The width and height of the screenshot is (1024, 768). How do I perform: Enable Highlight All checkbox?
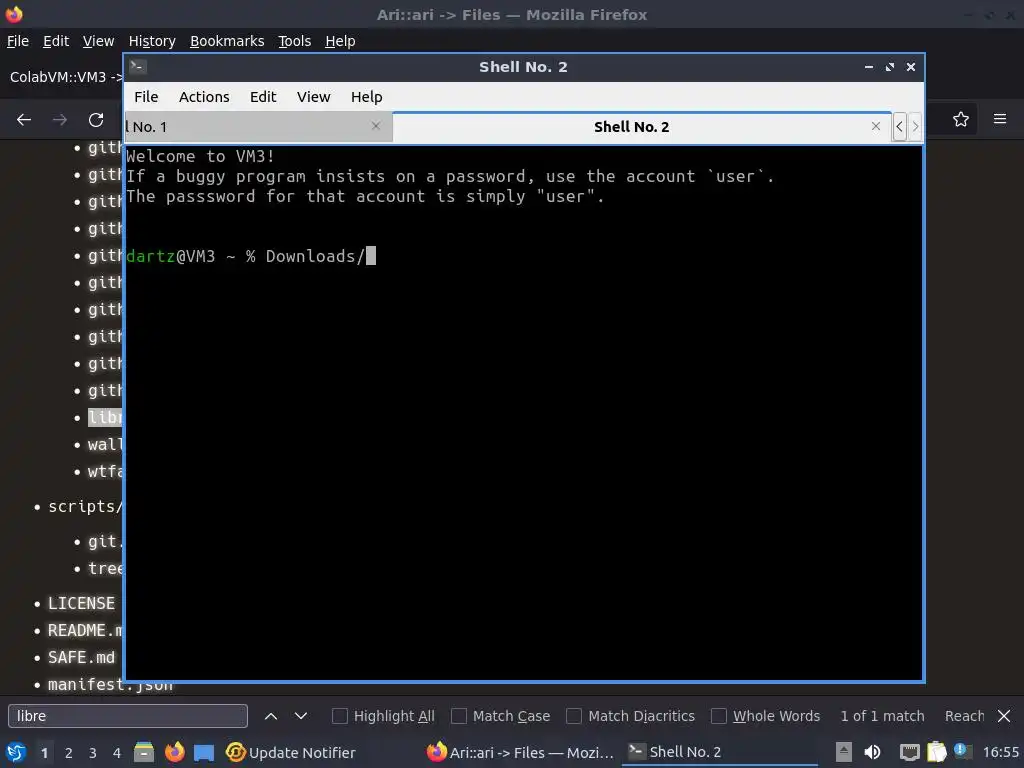point(340,716)
